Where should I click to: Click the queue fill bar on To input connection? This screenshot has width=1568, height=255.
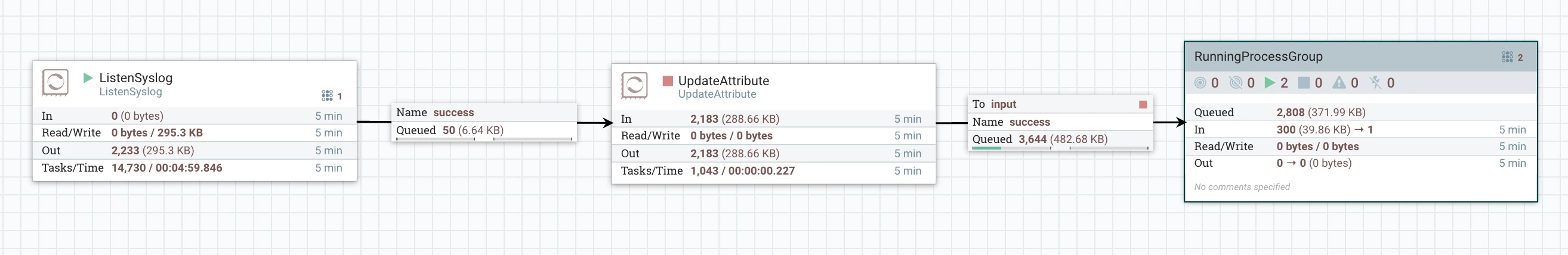pyautogui.click(x=1060, y=148)
